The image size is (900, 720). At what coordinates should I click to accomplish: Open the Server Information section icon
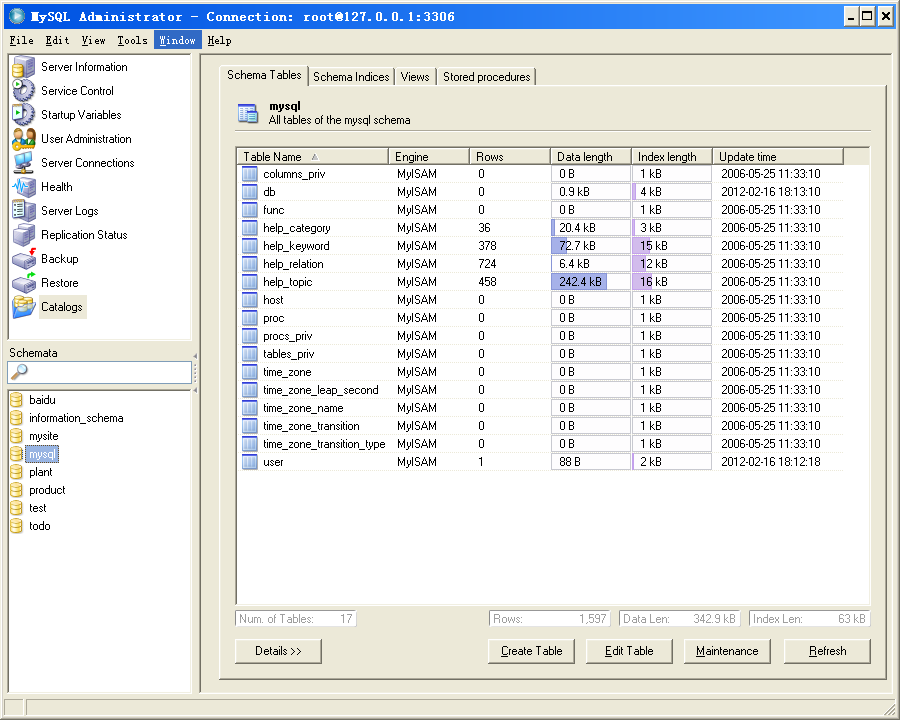[24, 67]
